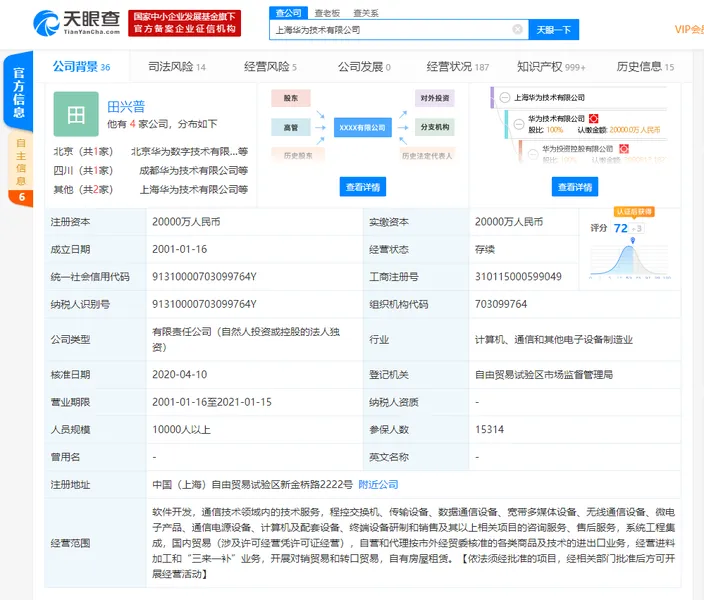Open the legal representative 田兴普 link
704x600 pixels.
point(126,107)
